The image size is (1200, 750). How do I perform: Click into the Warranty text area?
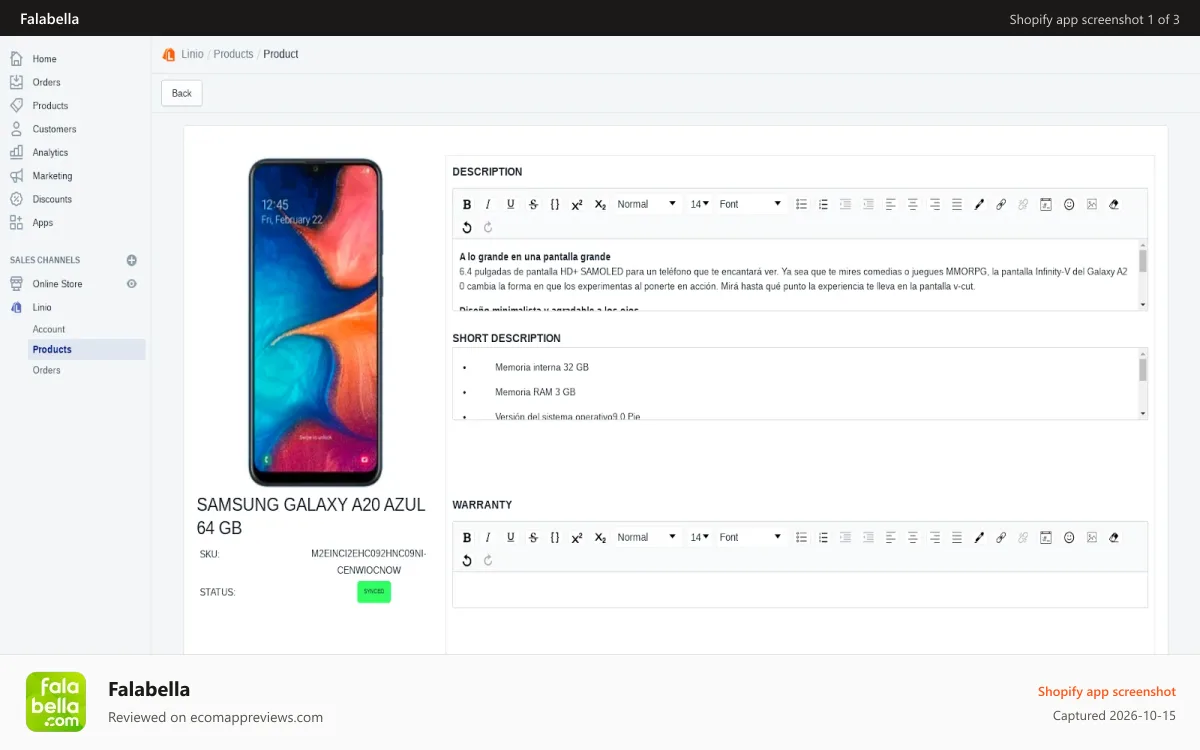(x=800, y=589)
